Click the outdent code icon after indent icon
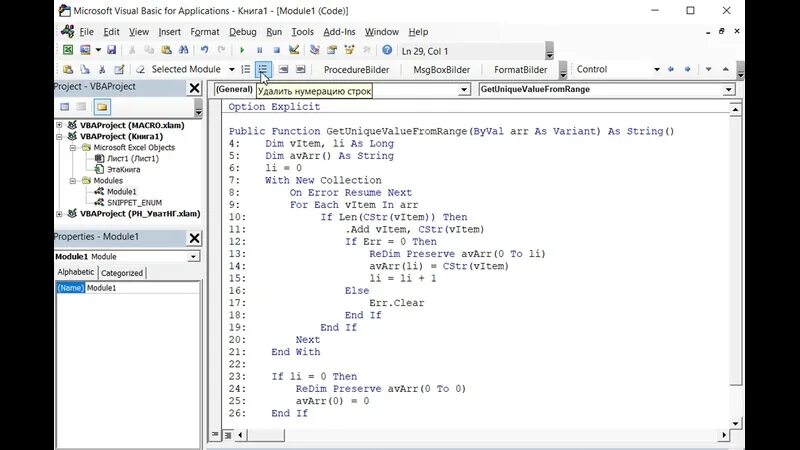 [x=301, y=69]
